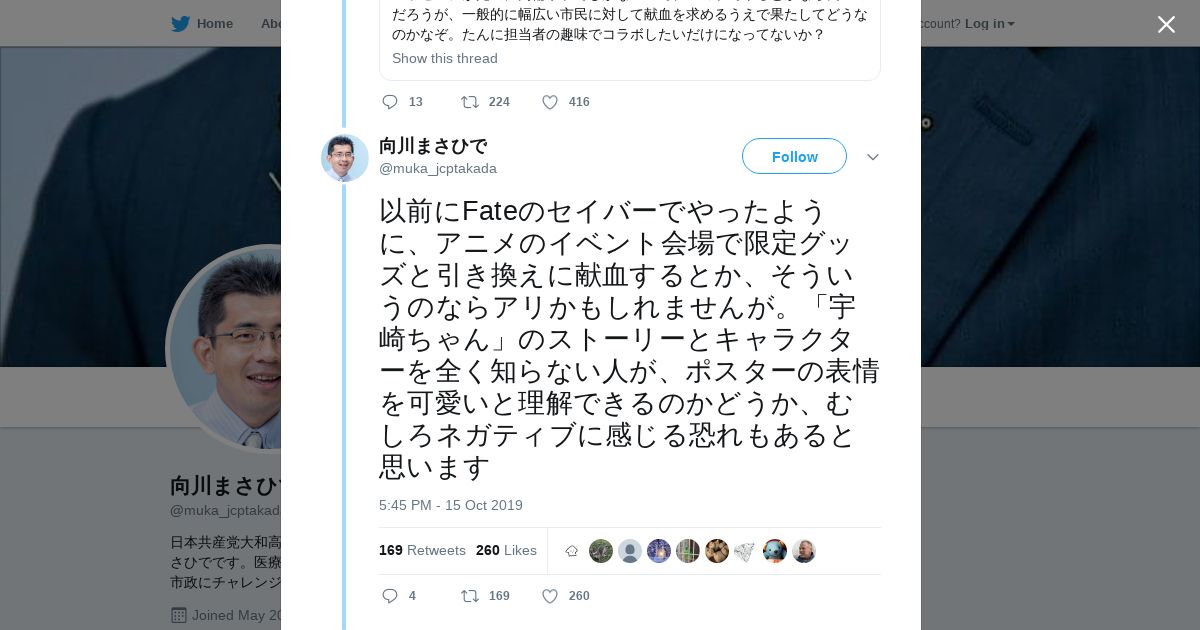Image resolution: width=1200 pixels, height=630 pixels.
Task: Like the main tweet with 260 likes
Action: 550,596
